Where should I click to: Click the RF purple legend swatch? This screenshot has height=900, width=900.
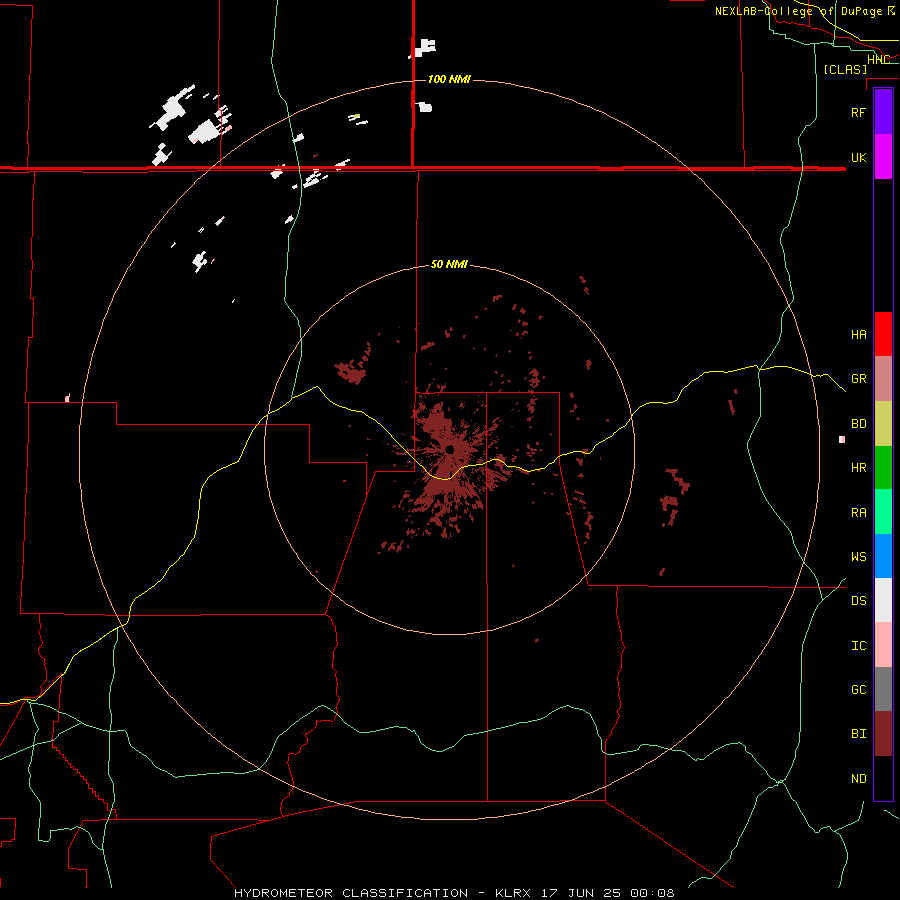coord(883,112)
